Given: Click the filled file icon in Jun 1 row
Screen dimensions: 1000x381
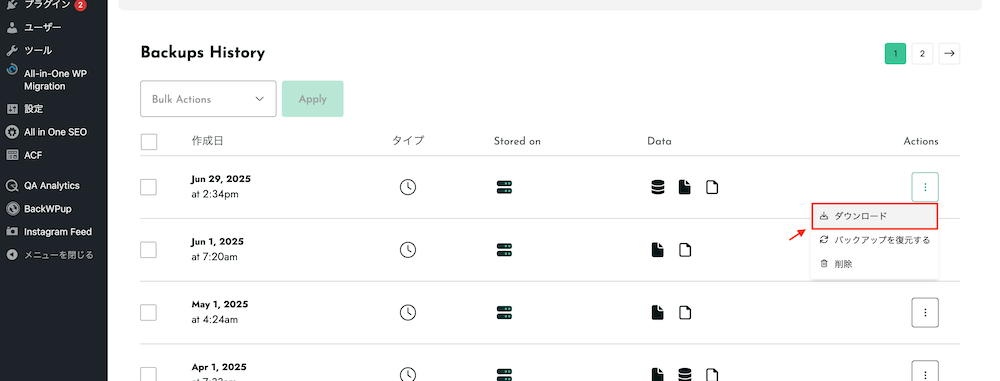Looking at the screenshot, I should pyautogui.click(x=658, y=250).
